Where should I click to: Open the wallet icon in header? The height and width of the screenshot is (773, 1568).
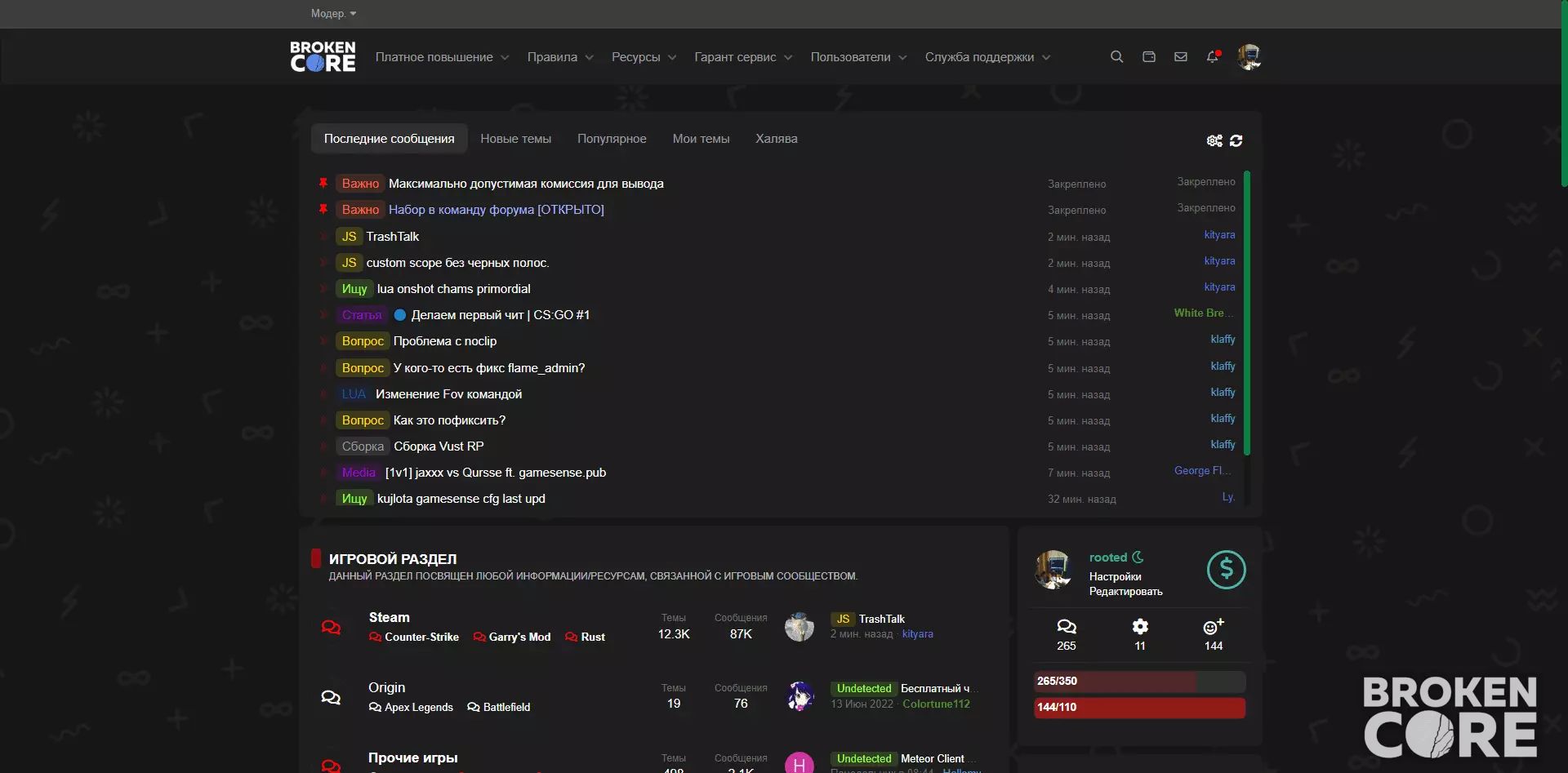[1148, 57]
